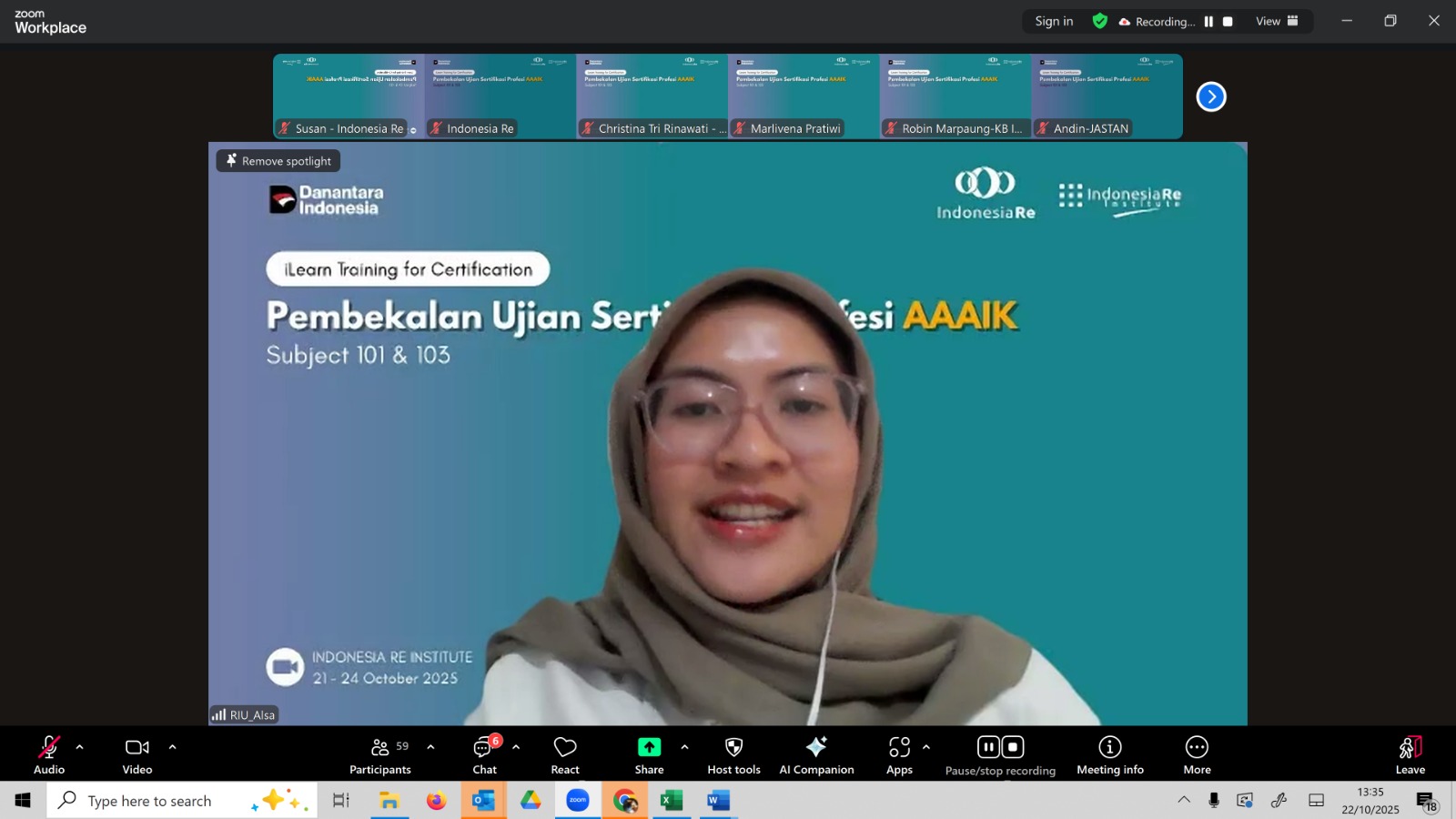Open the Participants panel
Image resolution: width=1456 pixels, height=819 pixels.
point(380,755)
